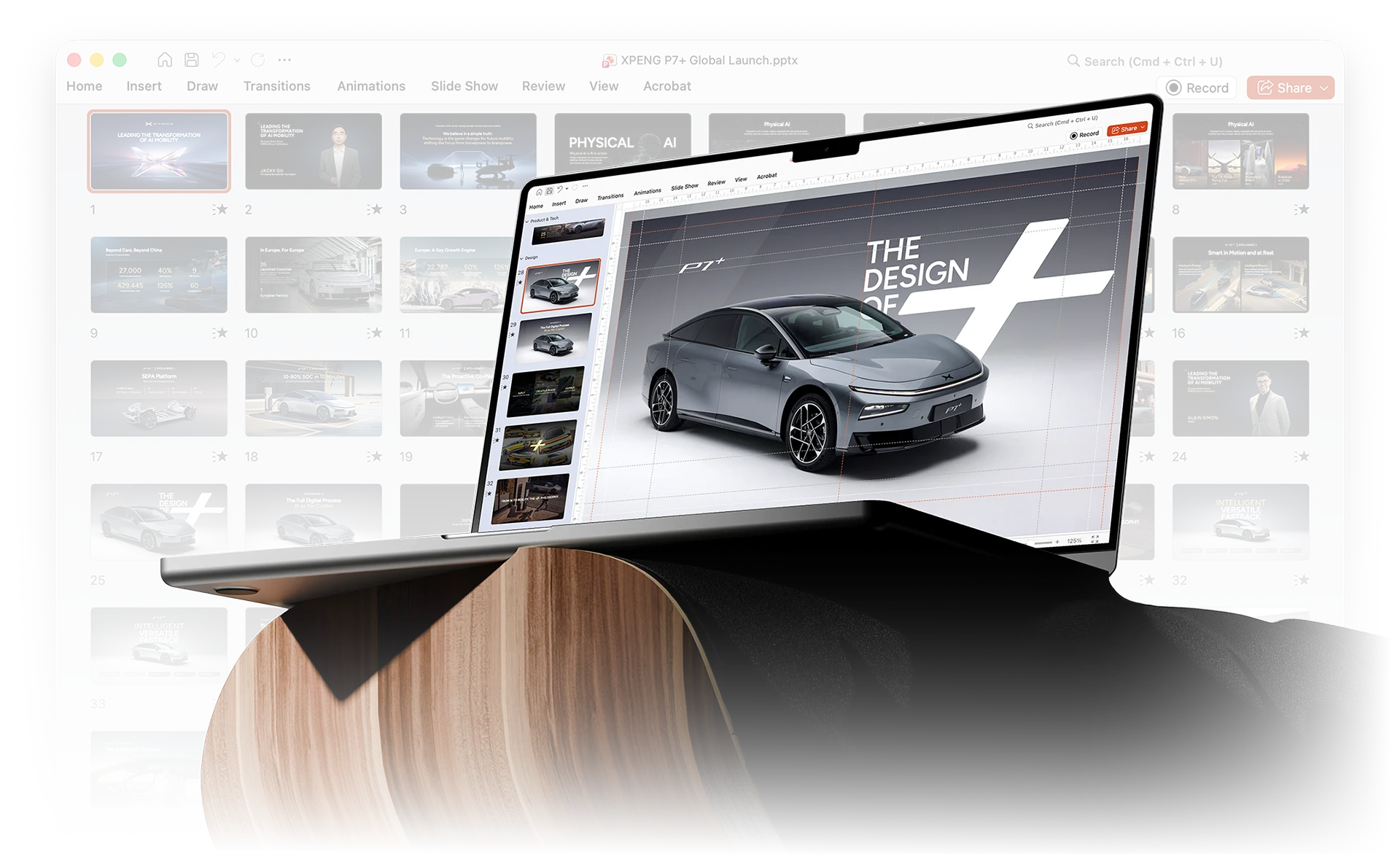
Task: Open the Transitions tab in main ribbon
Action: click(276, 86)
